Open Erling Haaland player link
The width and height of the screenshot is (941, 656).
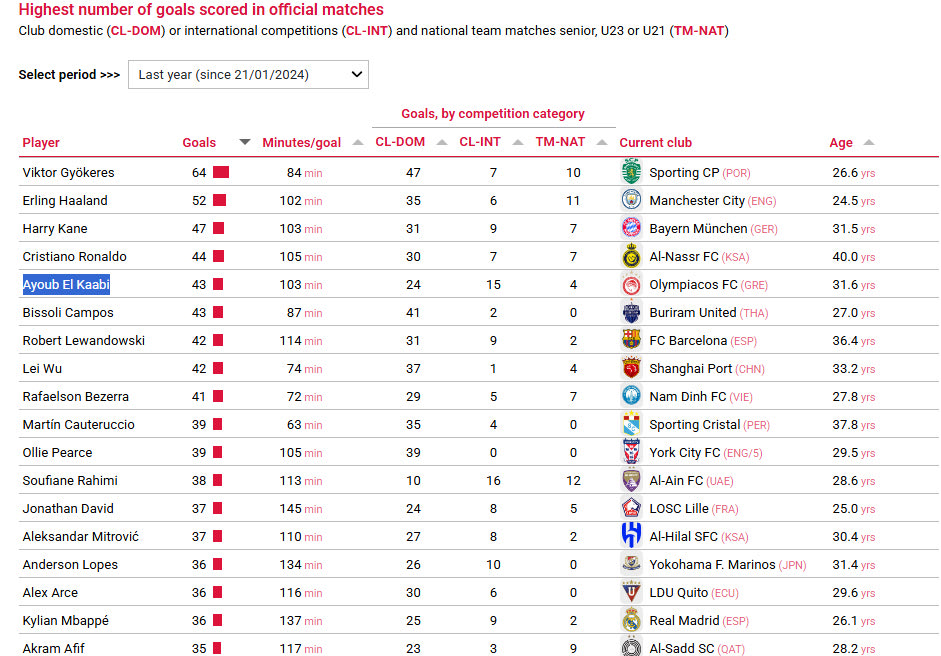[65, 201]
